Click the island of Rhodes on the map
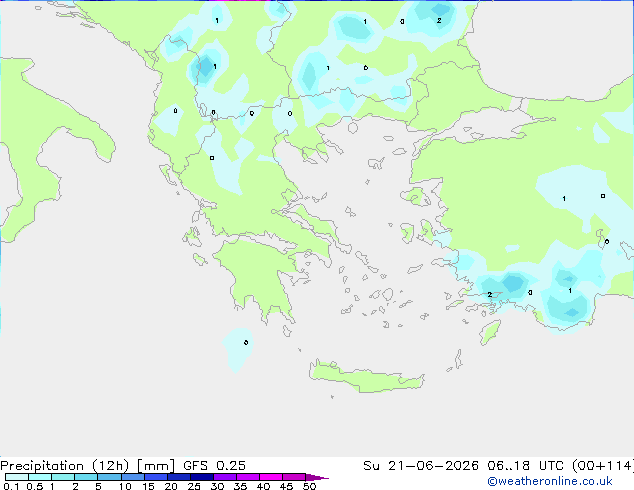Screen dimensions: 634x490 [x=490, y=332]
